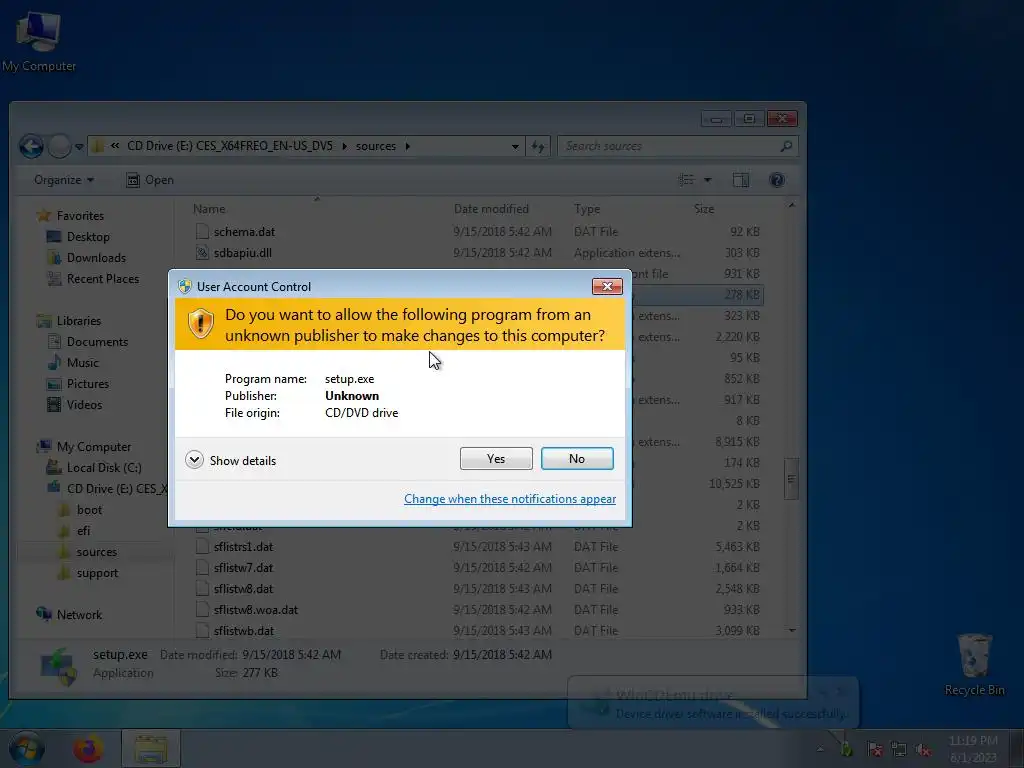
Task: Click the volume icon in system tray
Action: 922,750
